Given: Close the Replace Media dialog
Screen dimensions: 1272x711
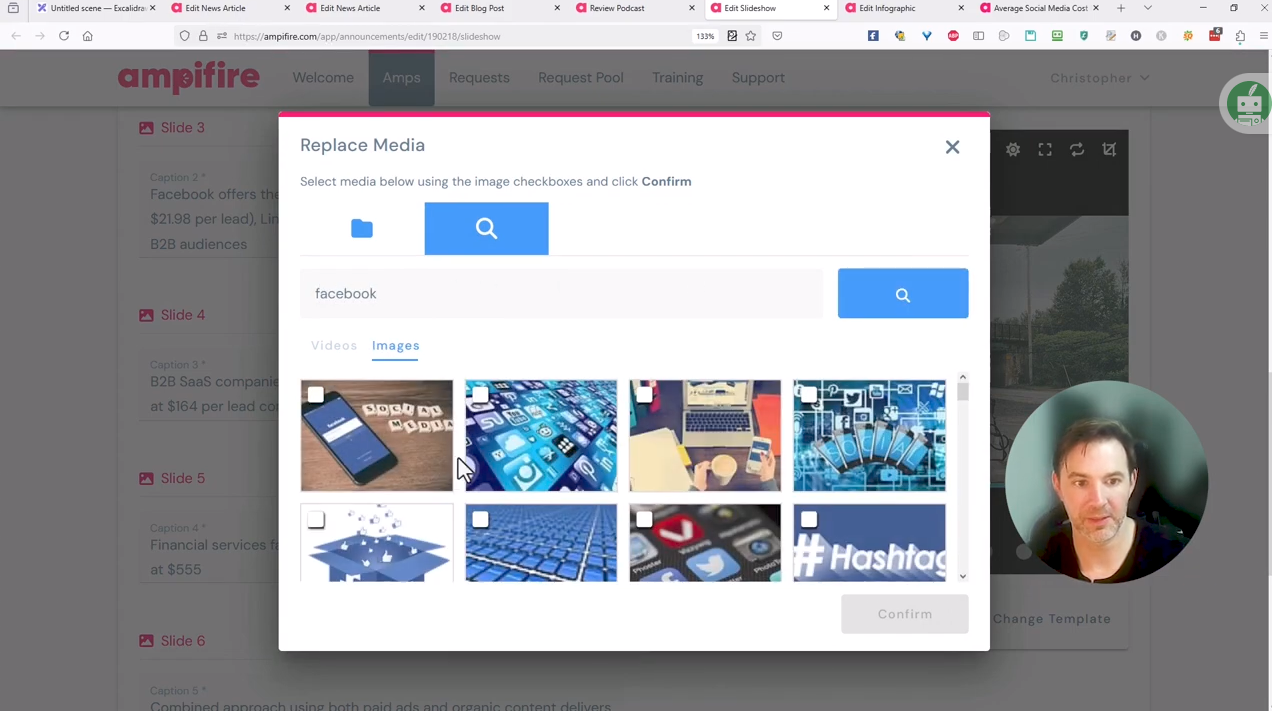Looking at the screenshot, I should click(x=952, y=147).
